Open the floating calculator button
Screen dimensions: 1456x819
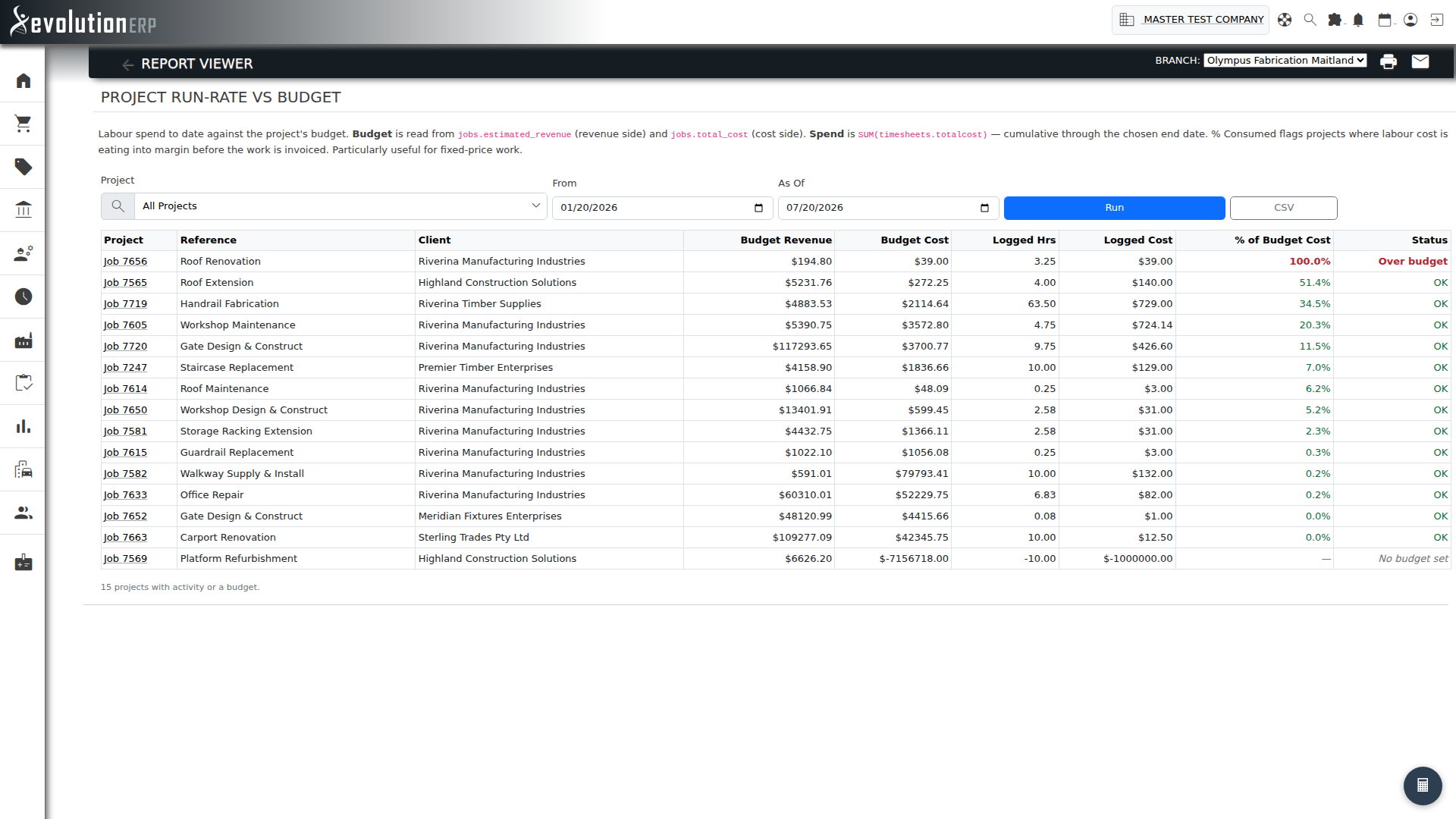click(1423, 786)
